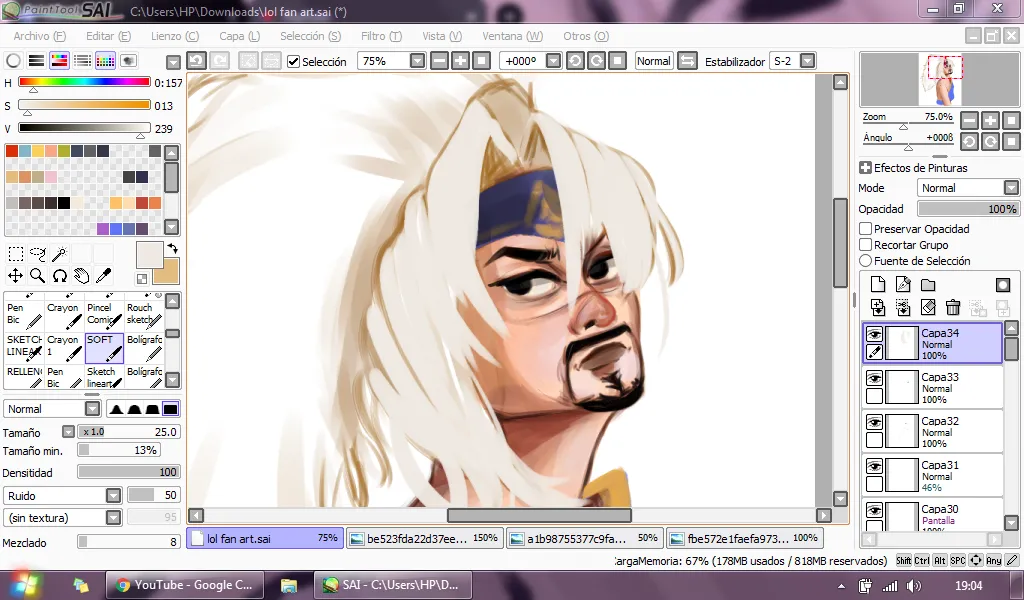Open the brush blend mode Normal dropdown
Image resolution: width=1024 pixels, height=600 pixels.
tap(93, 409)
